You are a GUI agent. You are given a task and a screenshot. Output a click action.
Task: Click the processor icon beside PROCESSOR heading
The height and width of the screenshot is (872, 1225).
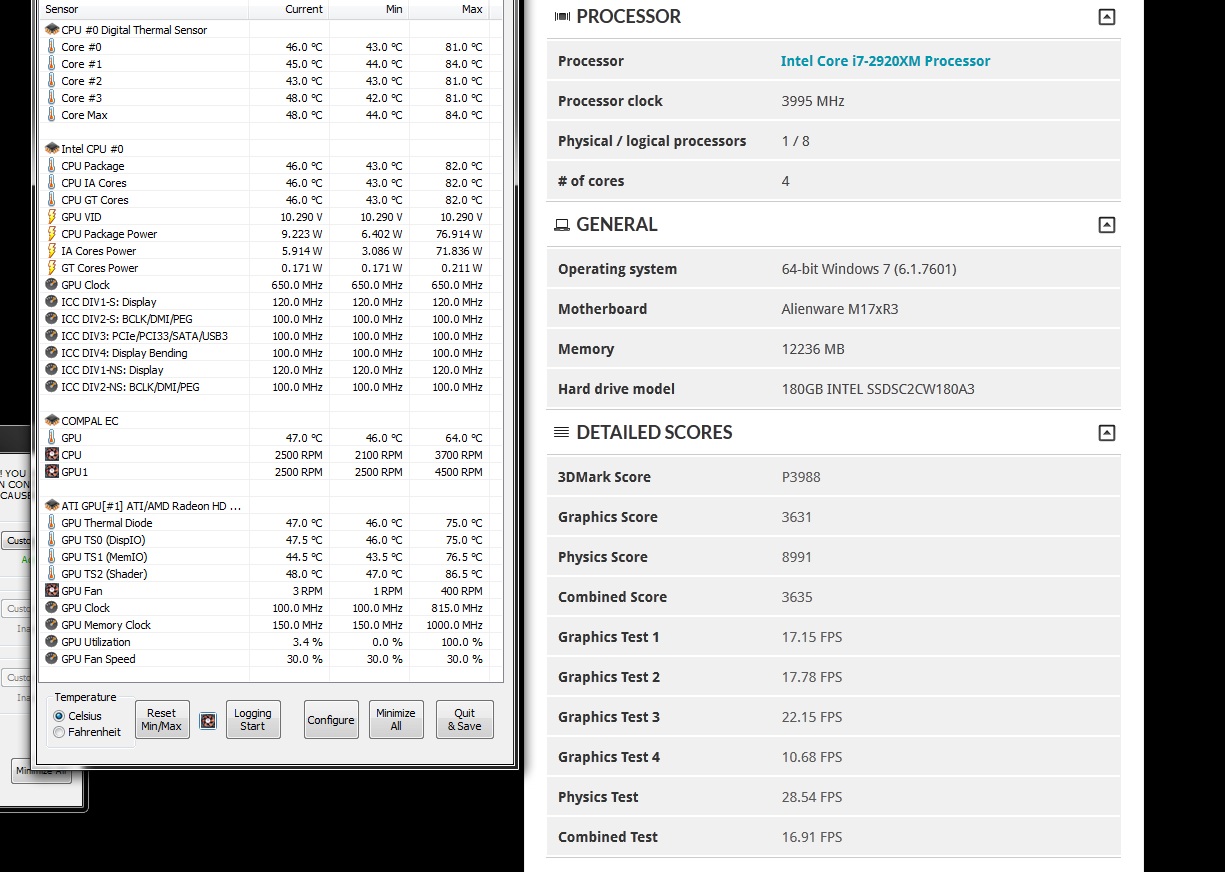pyautogui.click(x=562, y=17)
